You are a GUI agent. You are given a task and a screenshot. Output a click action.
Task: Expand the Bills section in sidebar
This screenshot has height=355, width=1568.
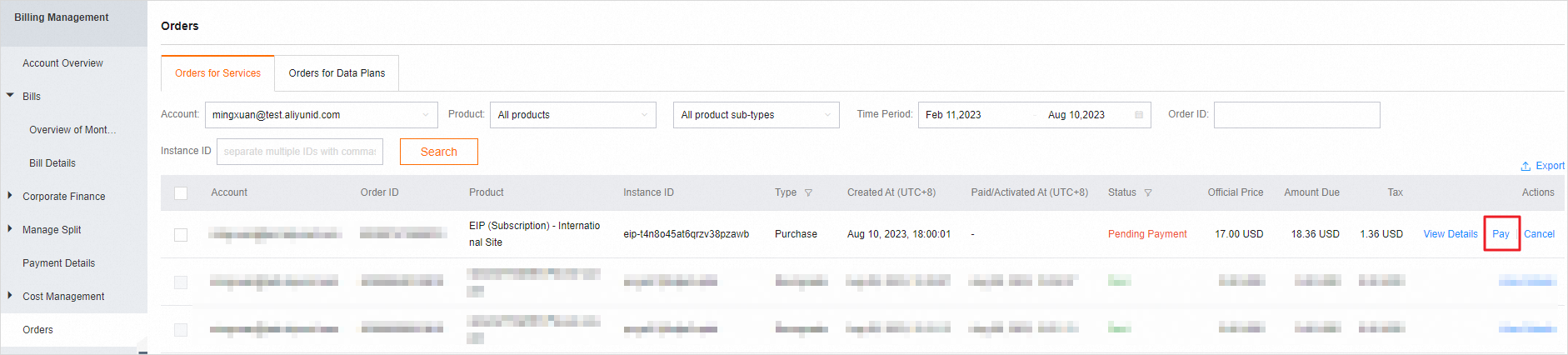click(11, 96)
